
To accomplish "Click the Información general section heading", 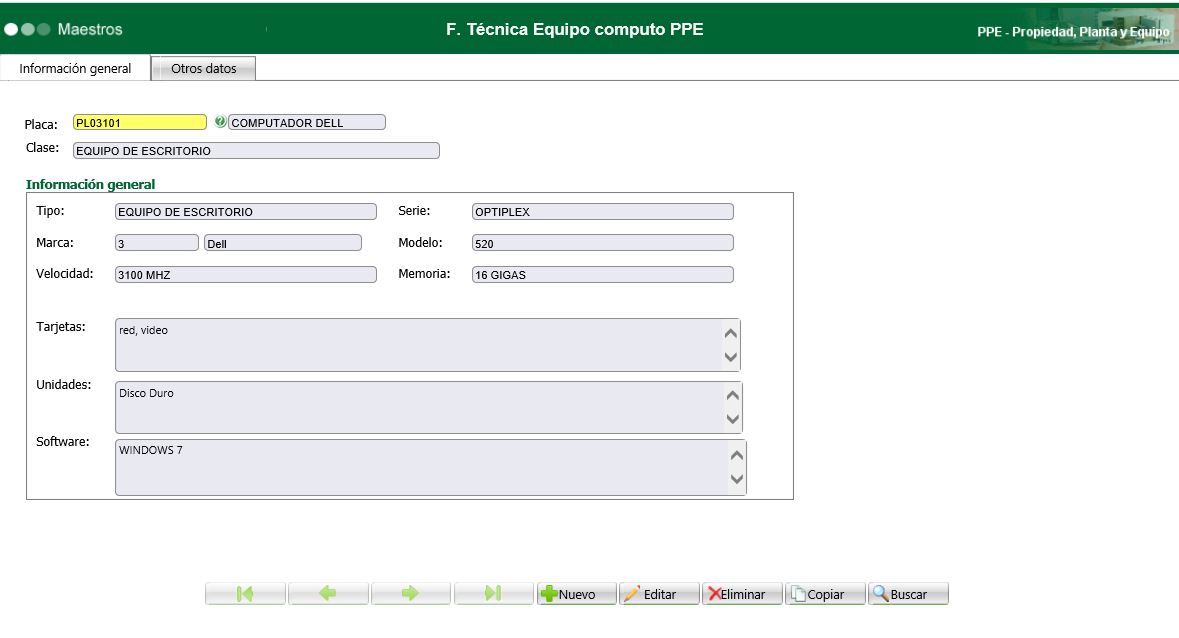I will tap(90, 184).
